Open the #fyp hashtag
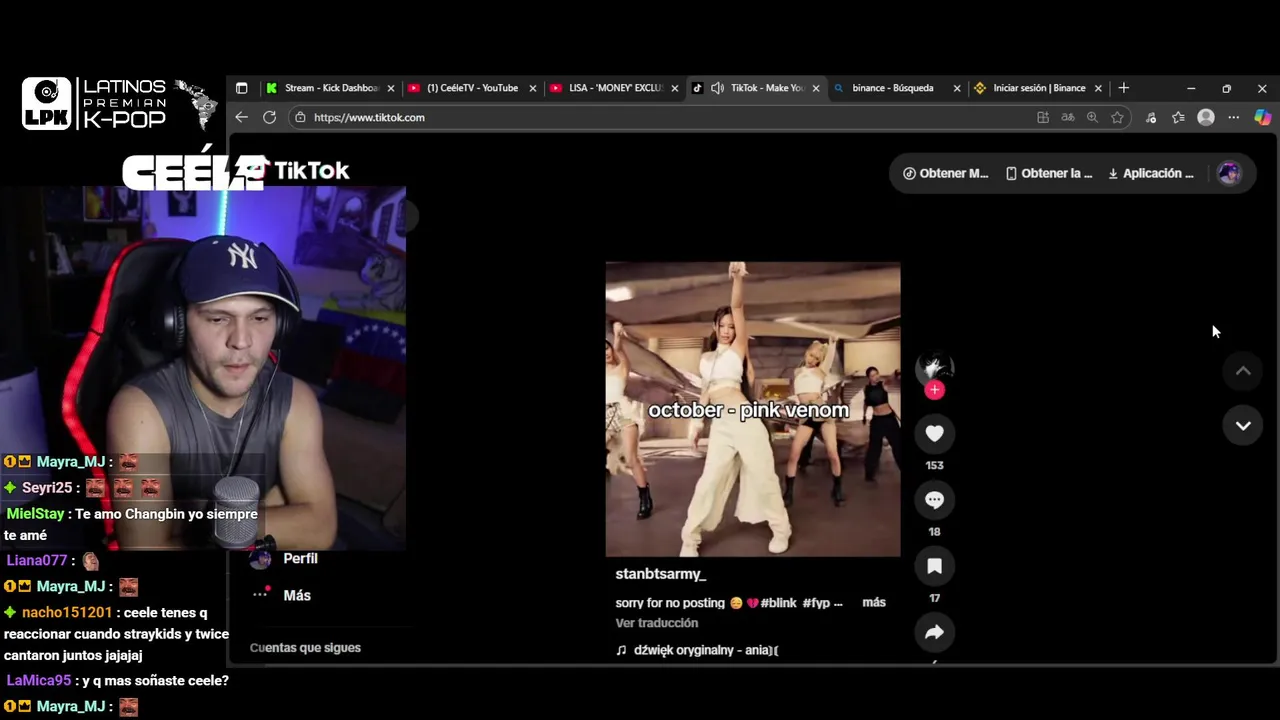This screenshot has height=720, width=1280. click(816, 603)
